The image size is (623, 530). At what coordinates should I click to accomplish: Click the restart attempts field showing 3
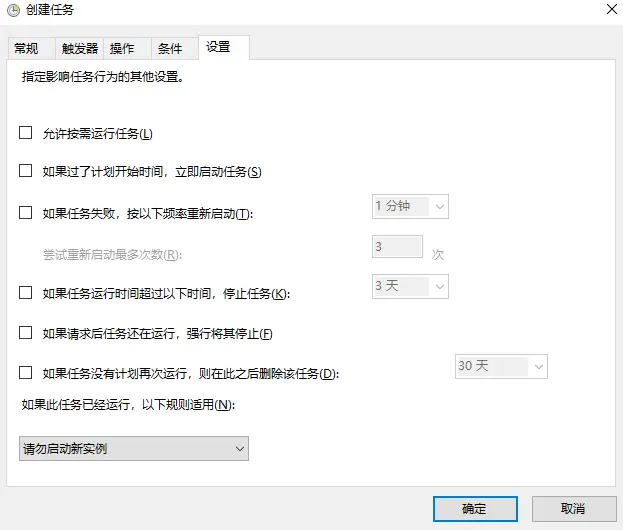(x=397, y=247)
